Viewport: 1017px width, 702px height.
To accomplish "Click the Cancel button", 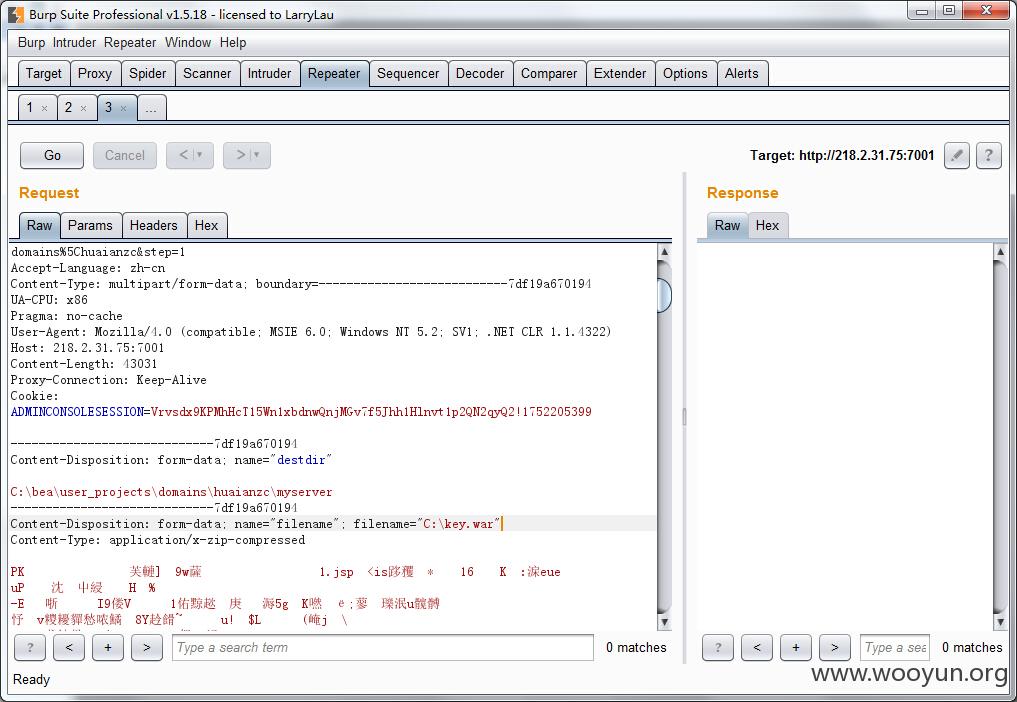I will pos(125,155).
